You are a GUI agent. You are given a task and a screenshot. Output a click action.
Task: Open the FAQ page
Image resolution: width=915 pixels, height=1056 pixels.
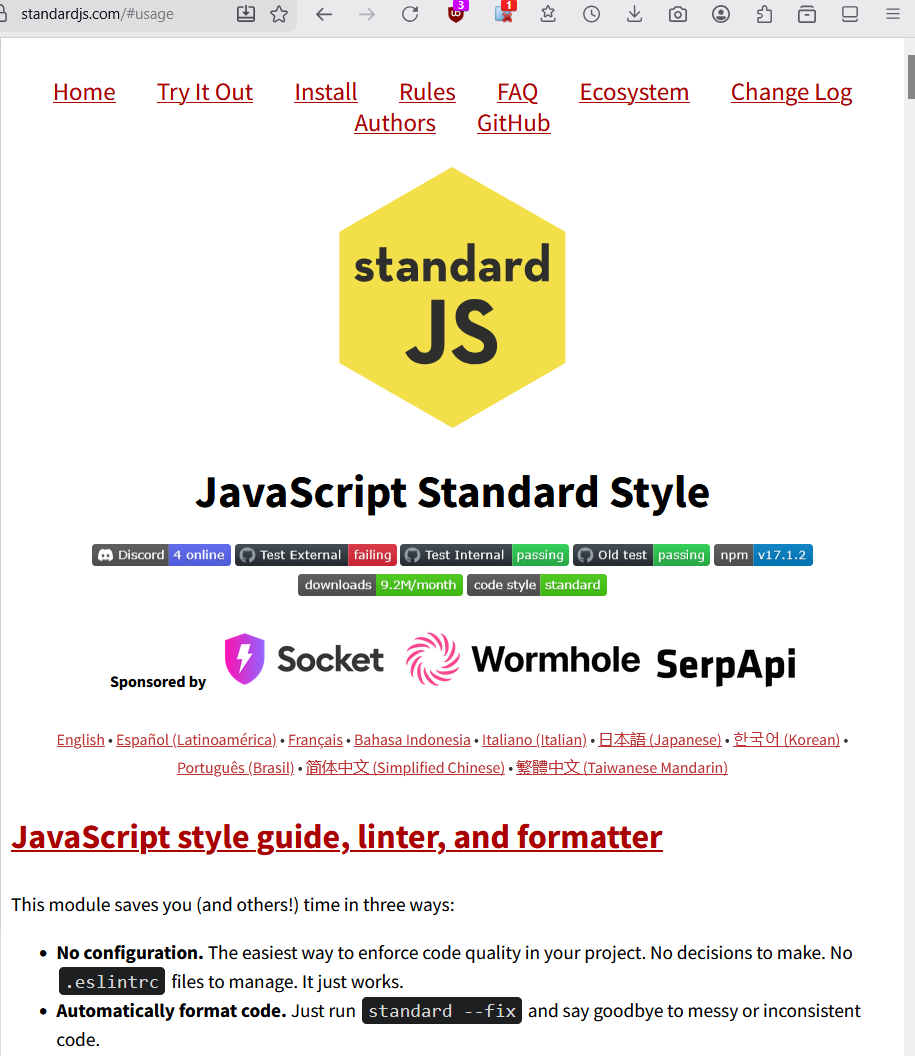click(x=517, y=92)
